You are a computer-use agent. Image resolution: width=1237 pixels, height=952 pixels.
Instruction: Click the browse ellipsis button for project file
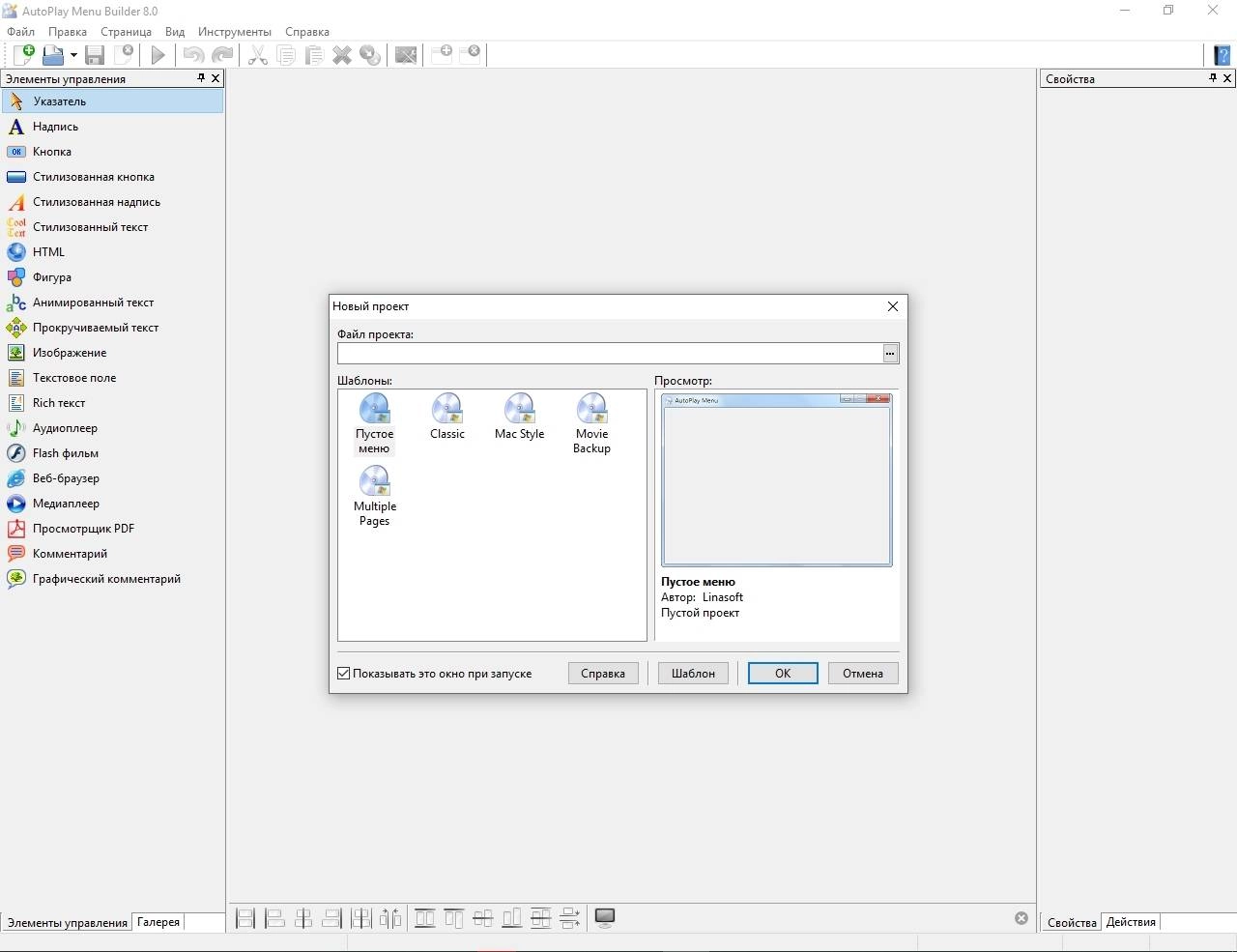(x=890, y=354)
